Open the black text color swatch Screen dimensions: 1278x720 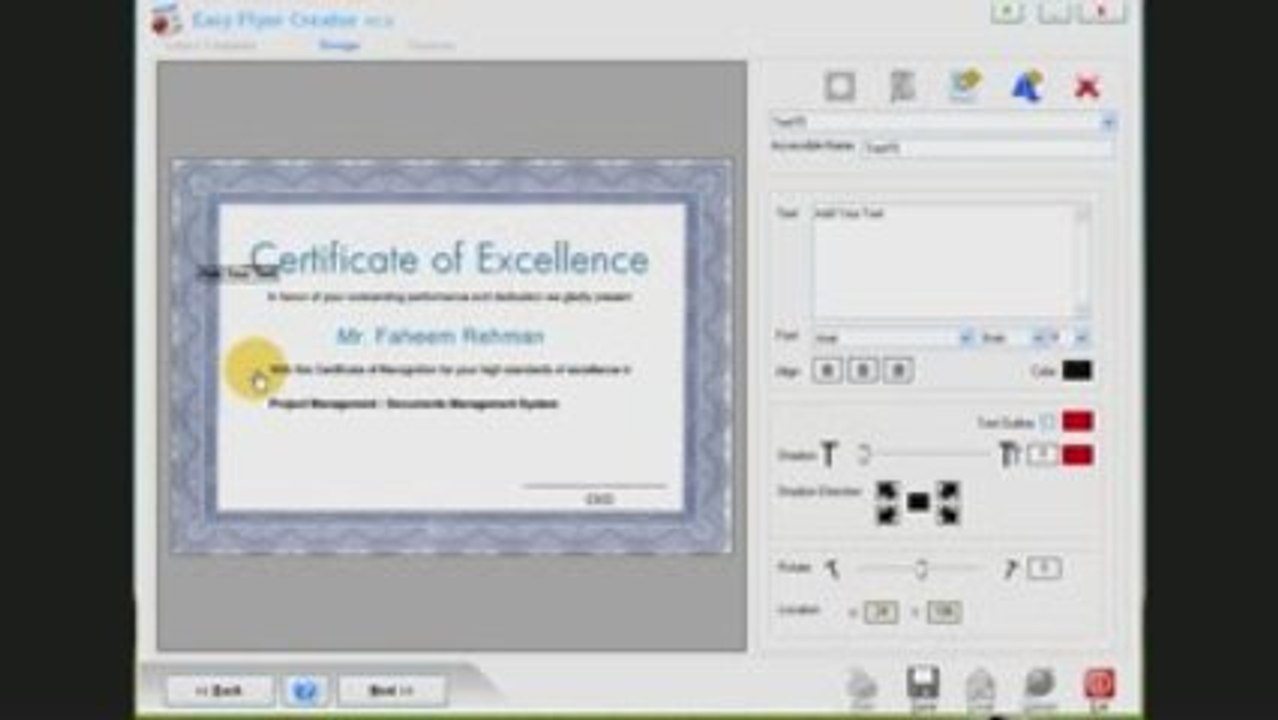point(1077,371)
